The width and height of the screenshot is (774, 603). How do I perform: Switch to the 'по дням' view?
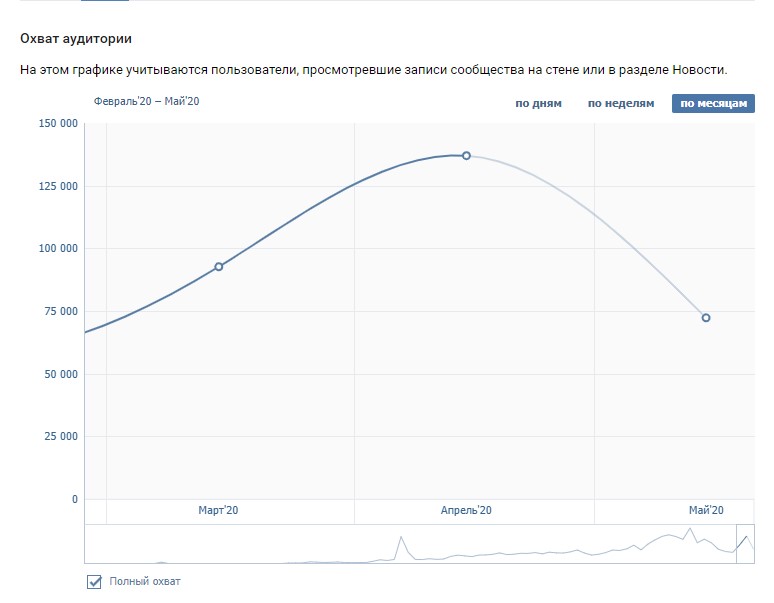pyautogui.click(x=538, y=104)
